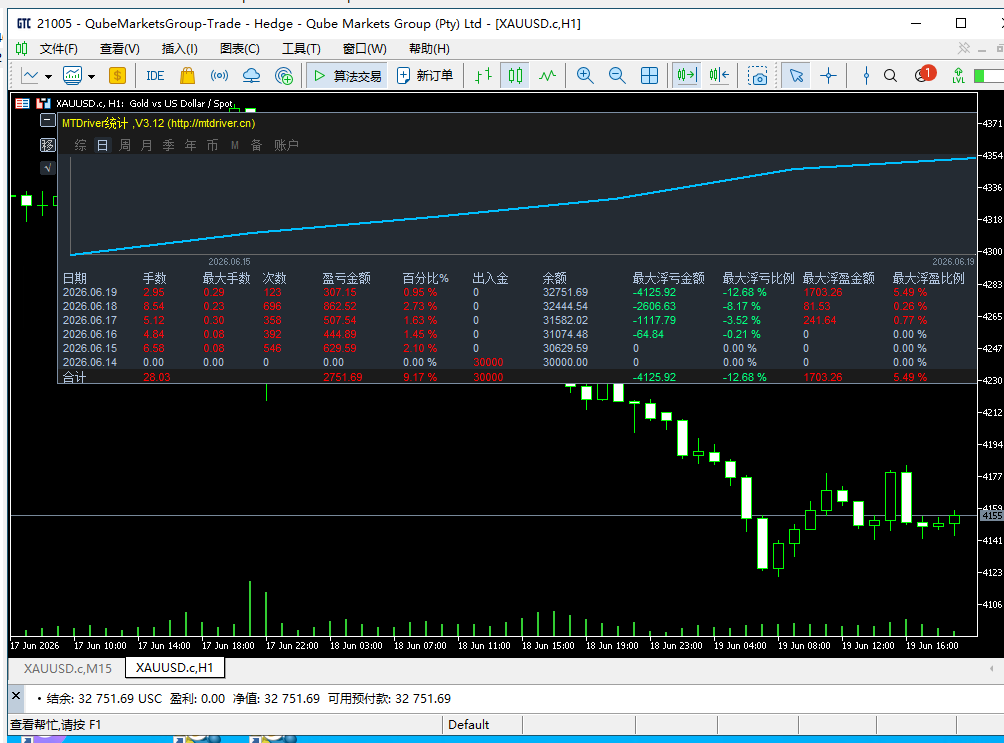Image resolution: width=1004 pixels, height=743 pixels.
Task: Close the bottom toolbox with X
Action: [x=16, y=696]
